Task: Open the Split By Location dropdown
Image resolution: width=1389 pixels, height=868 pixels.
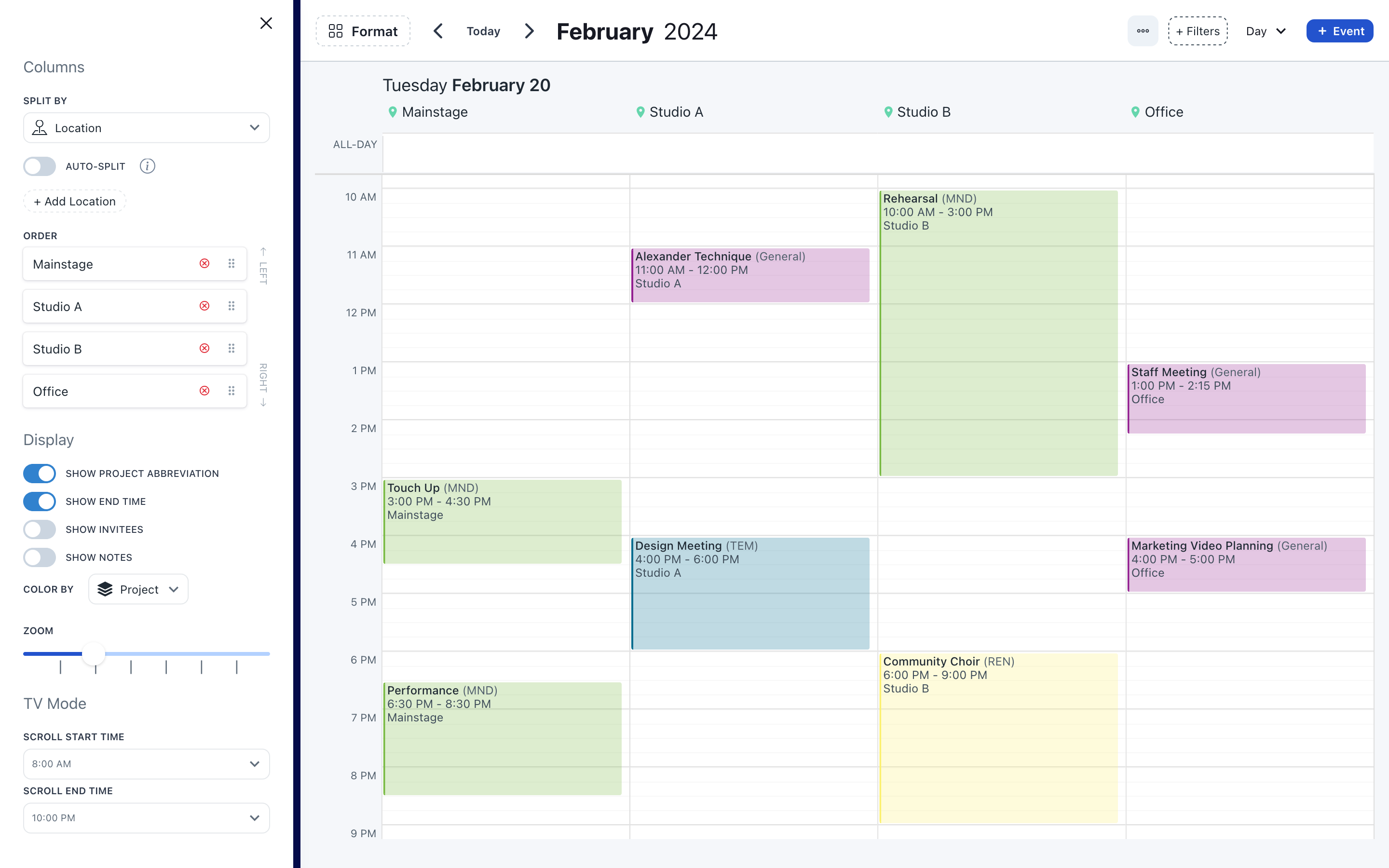Action: (x=146, y=128)
